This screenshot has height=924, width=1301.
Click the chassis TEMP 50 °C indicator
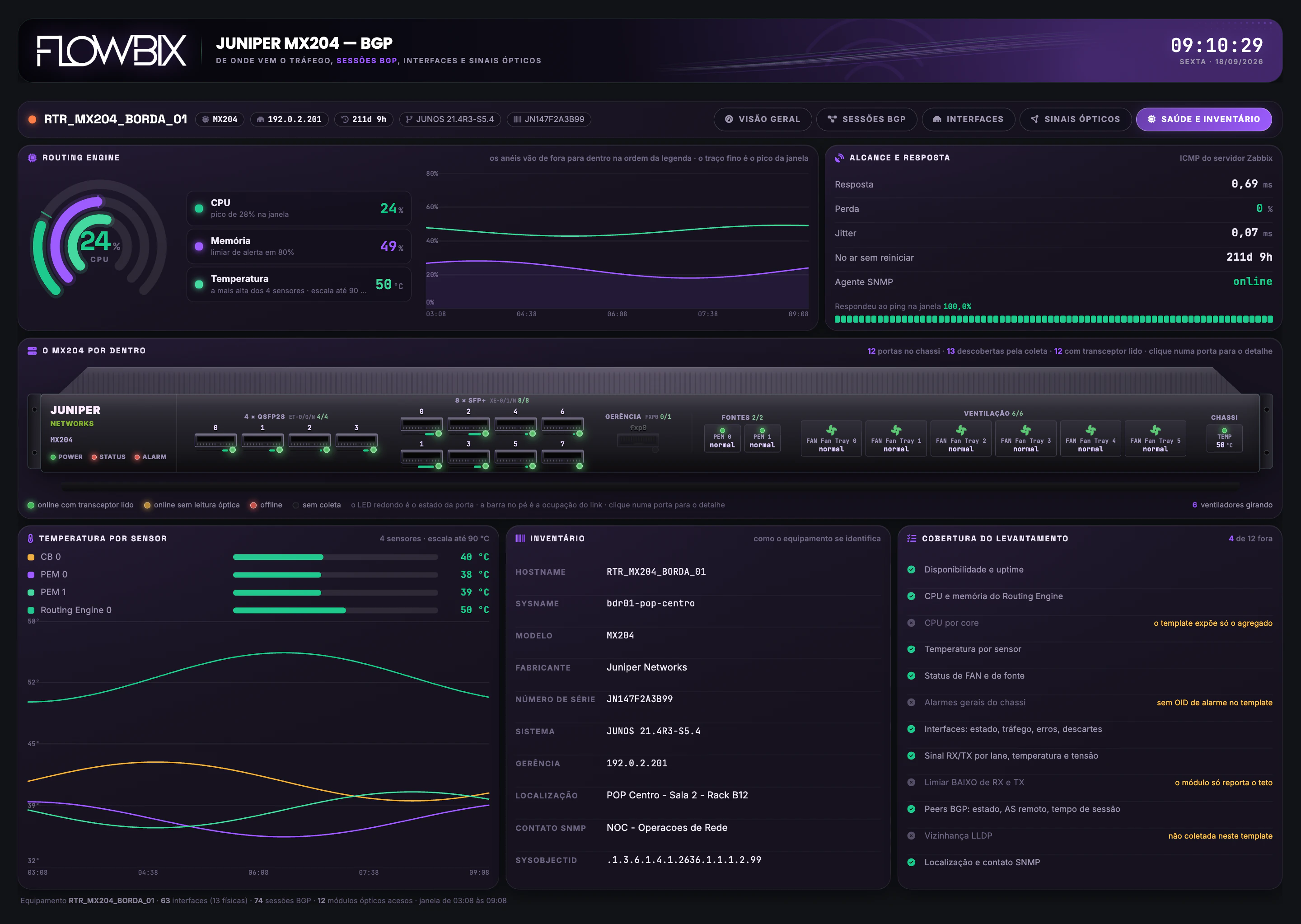(x=1224, y=438)
